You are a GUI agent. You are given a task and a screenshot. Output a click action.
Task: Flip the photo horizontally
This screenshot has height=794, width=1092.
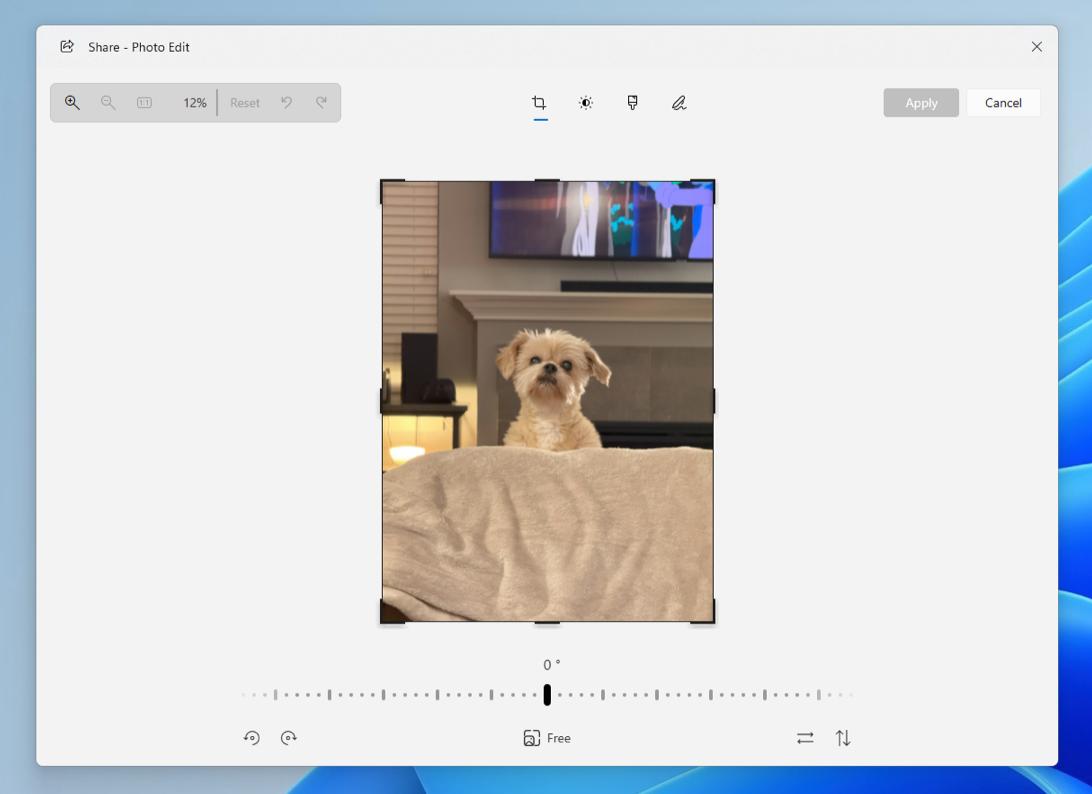click(x=805, y=738)
